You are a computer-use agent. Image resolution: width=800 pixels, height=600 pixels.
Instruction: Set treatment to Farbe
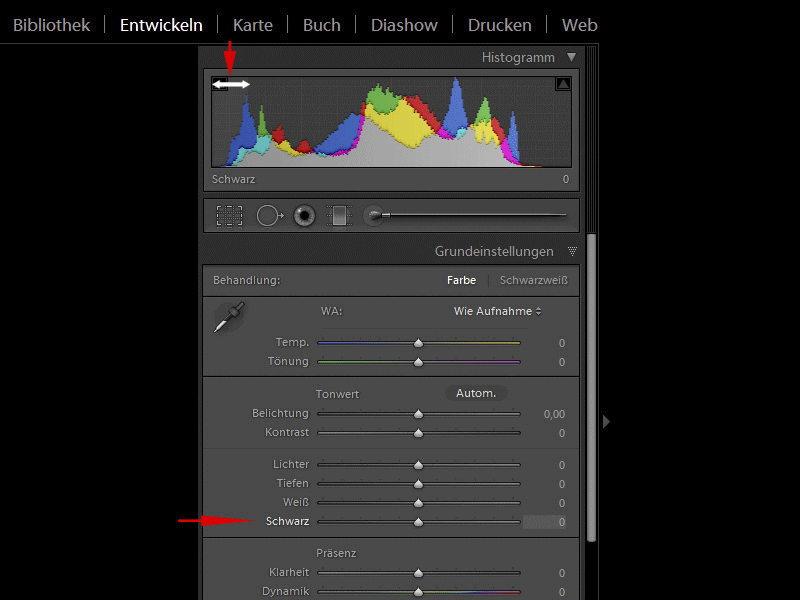pos(461,280)
